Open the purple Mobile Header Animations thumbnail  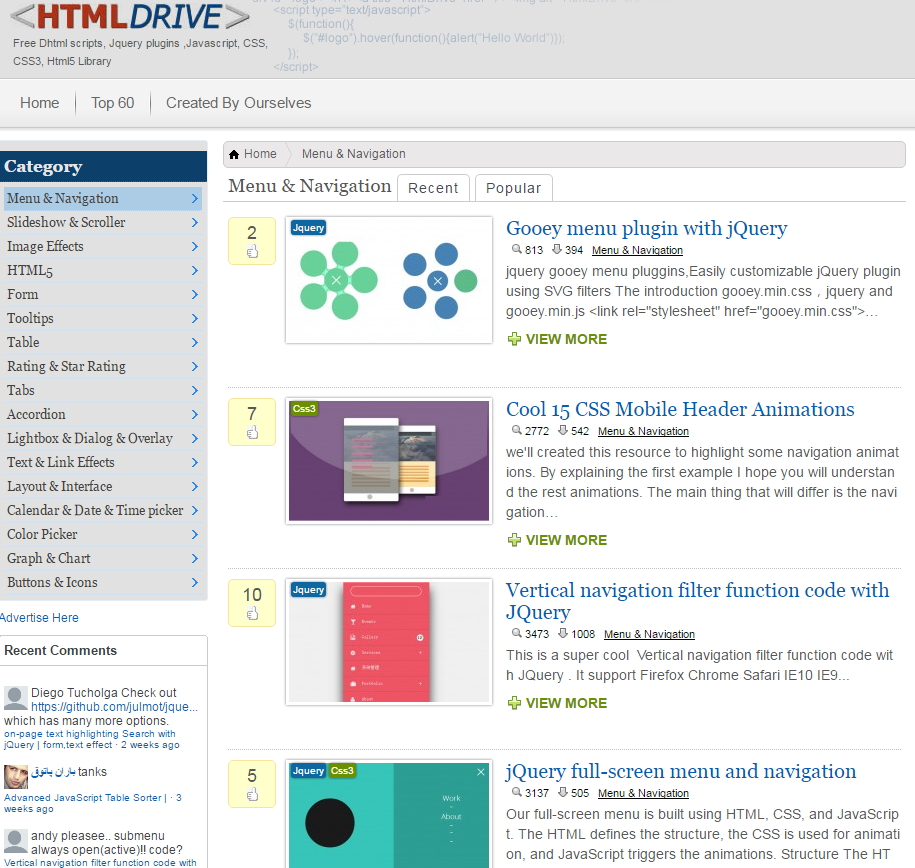point(389,461)
